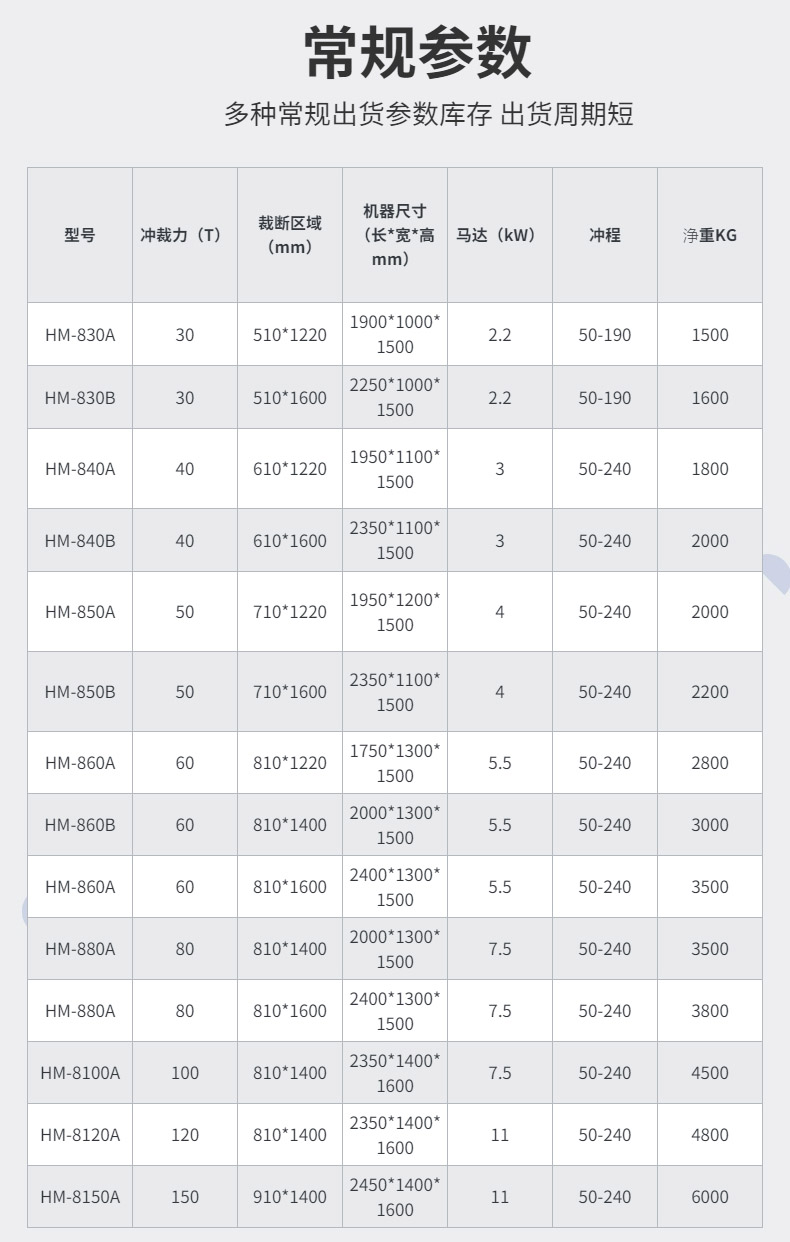
Task: Click the 裁断区域（mm） header cell
Action: 290,235
